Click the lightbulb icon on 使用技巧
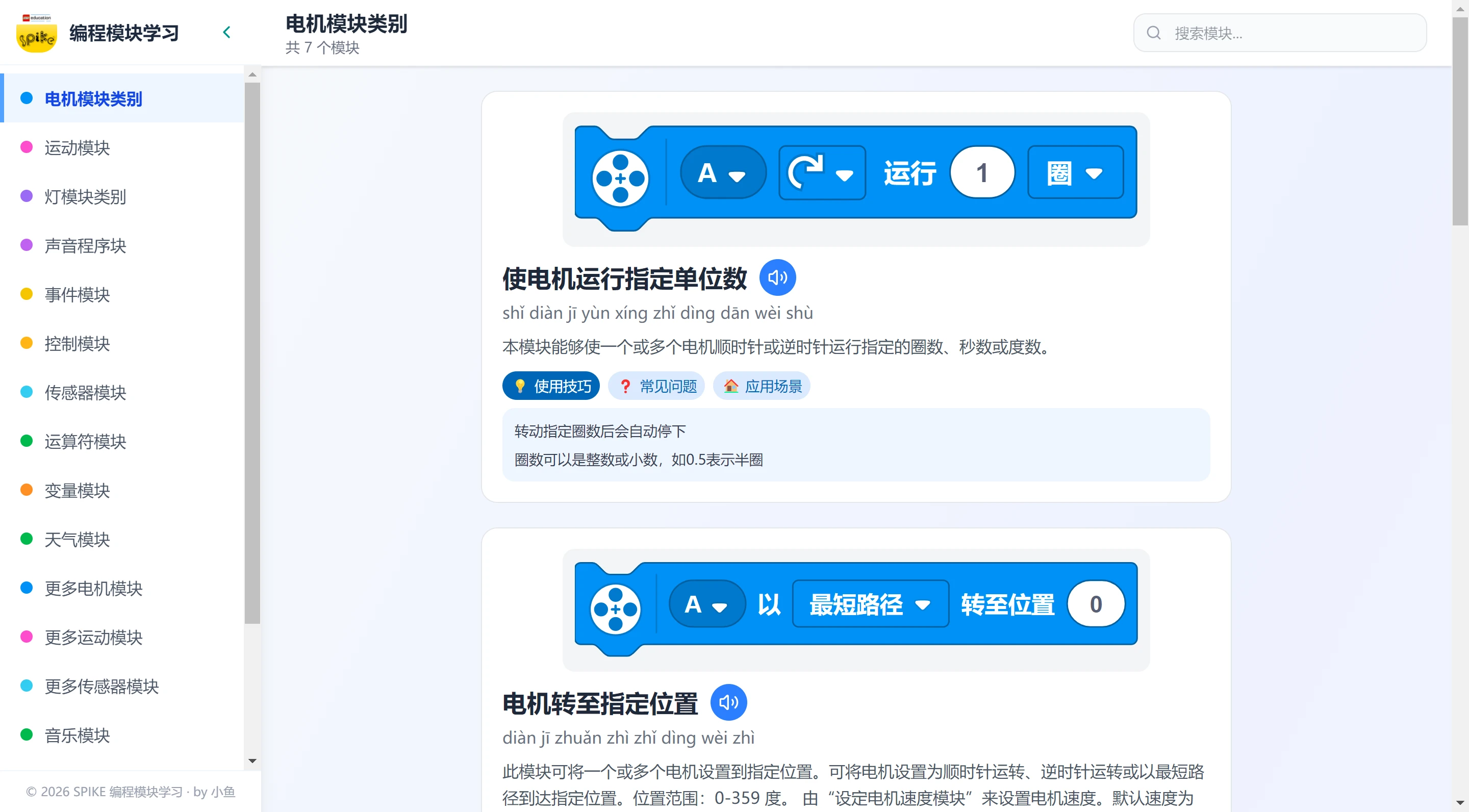Screen dimensions: 1469x812 click(x=520, y=386)
